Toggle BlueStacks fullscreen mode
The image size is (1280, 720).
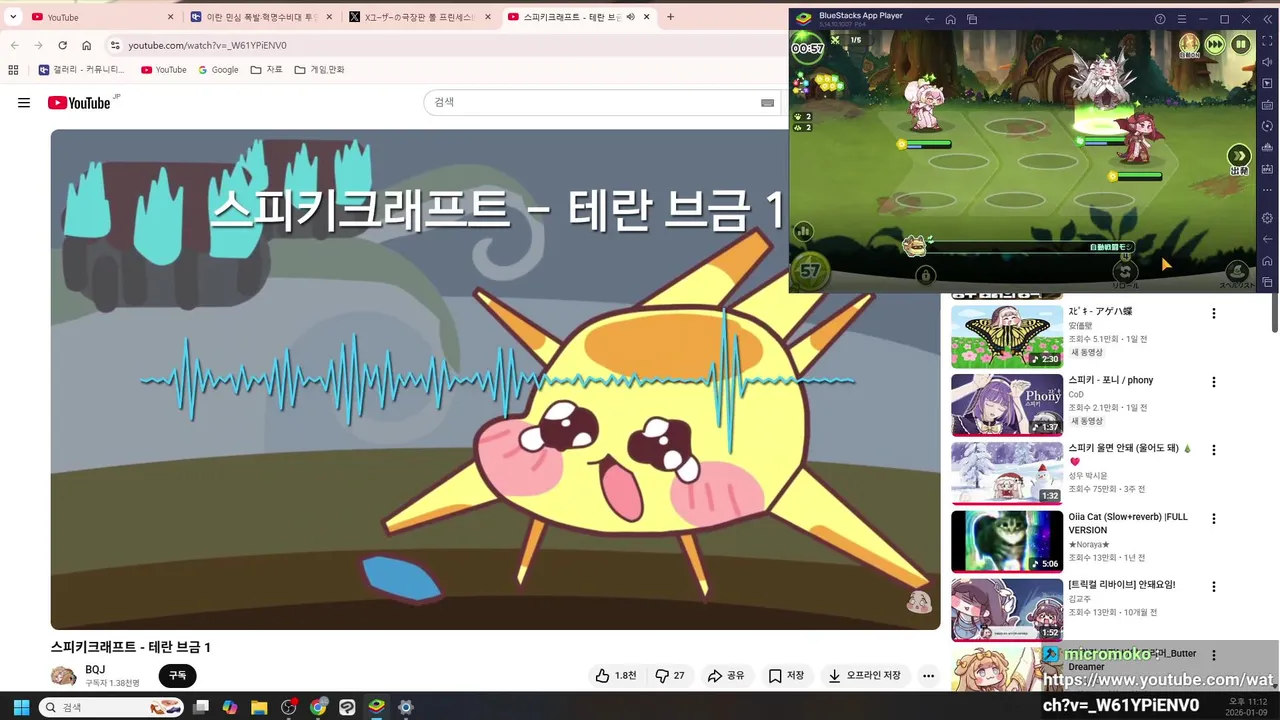(1268, 41)
